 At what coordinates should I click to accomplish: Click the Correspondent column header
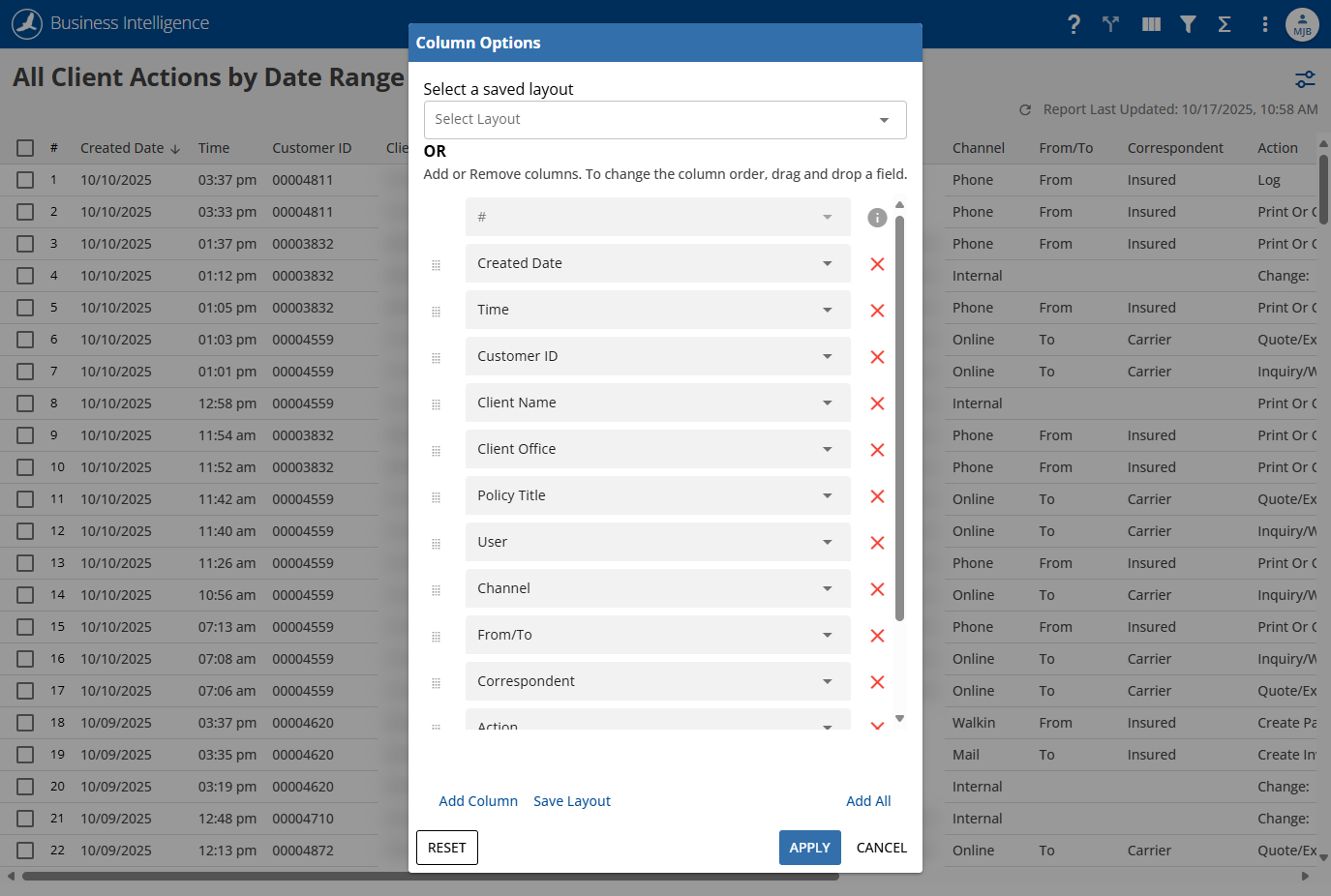coord(1175,148)
